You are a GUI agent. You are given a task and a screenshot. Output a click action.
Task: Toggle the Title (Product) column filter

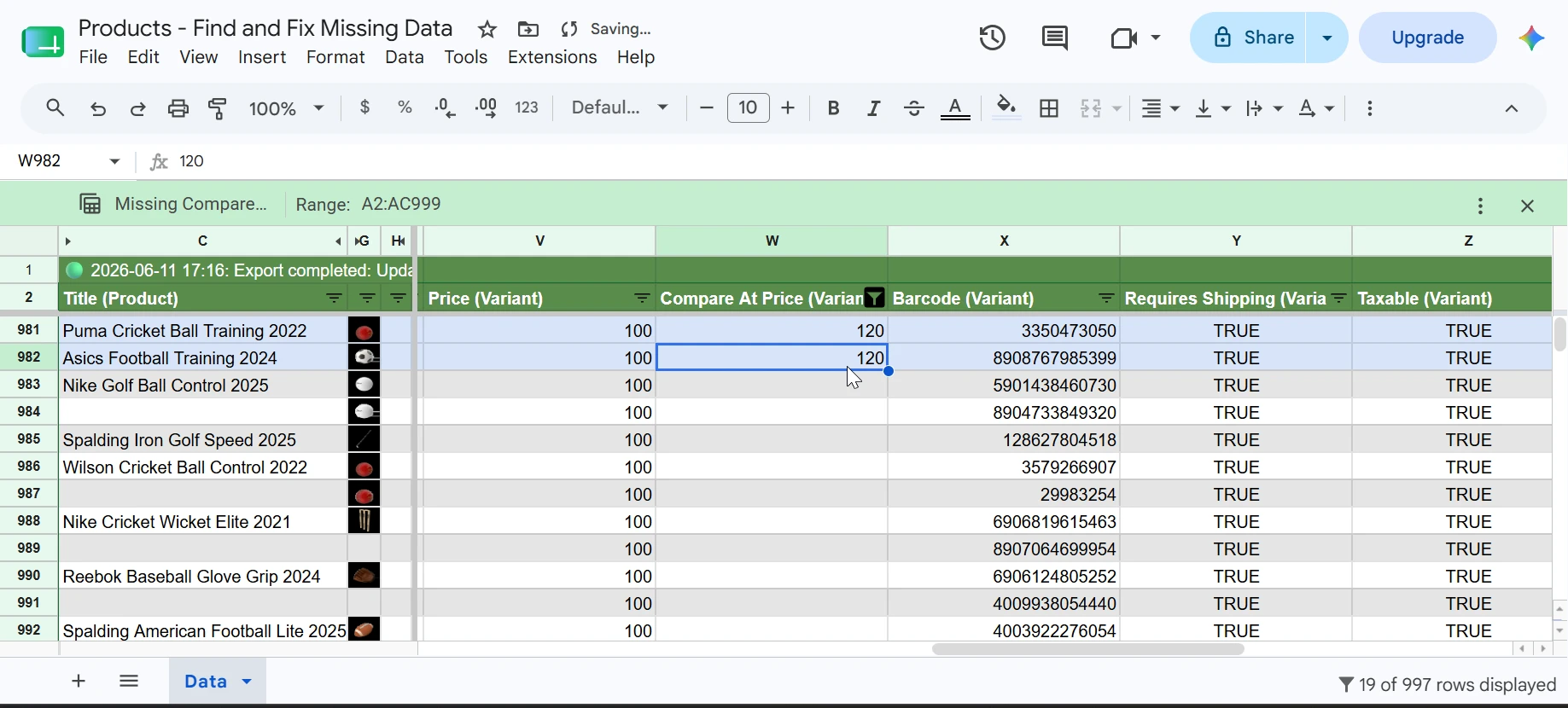click(335, 299)
